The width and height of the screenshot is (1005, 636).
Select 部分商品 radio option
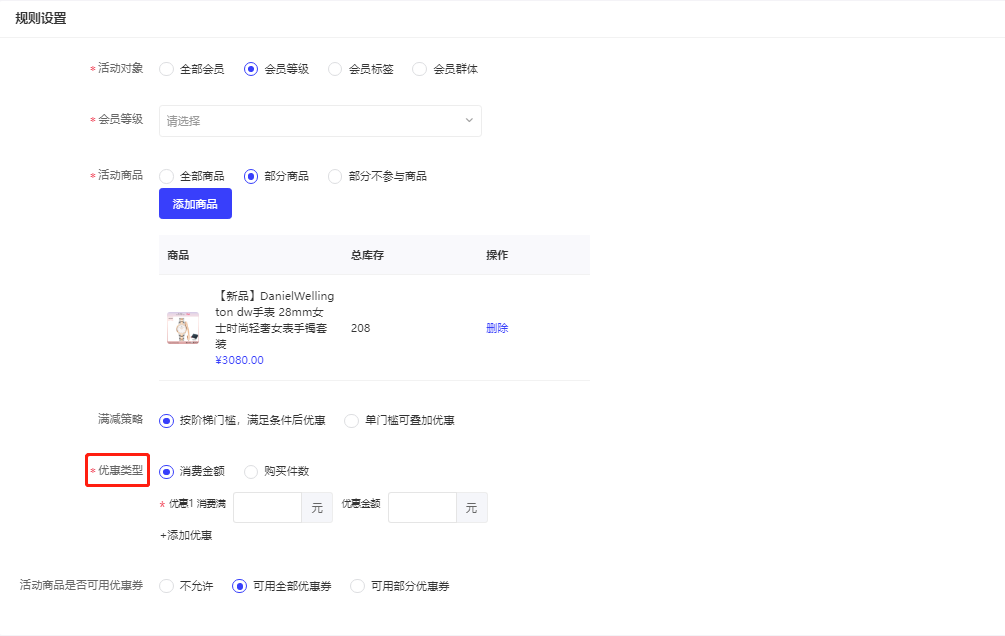tap(251, 176)
